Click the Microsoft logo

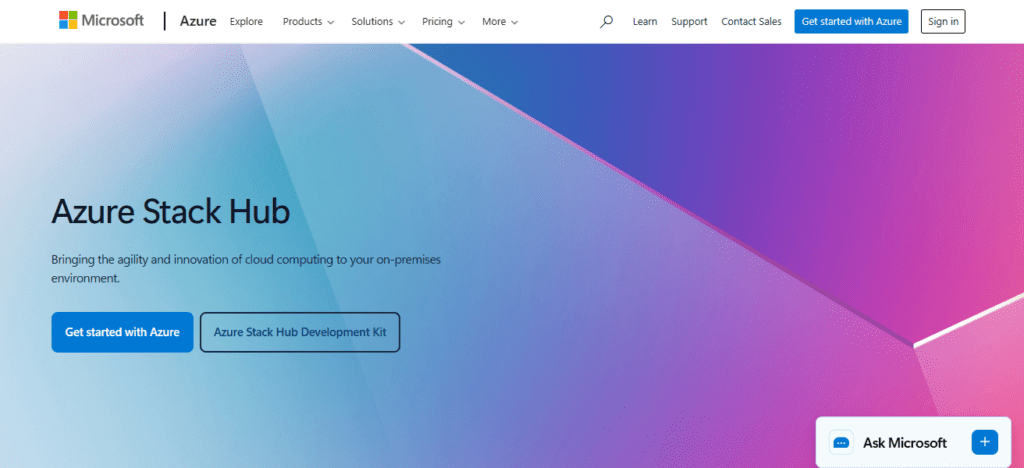[x=101, y=21]
